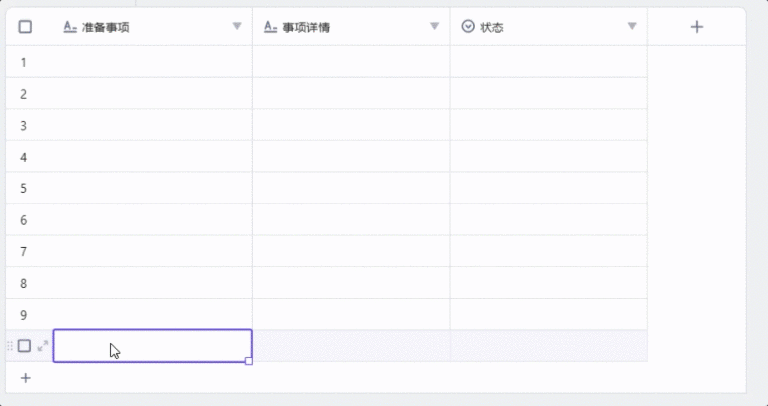Check the checkbox on the last row

[x=25, y=346]
